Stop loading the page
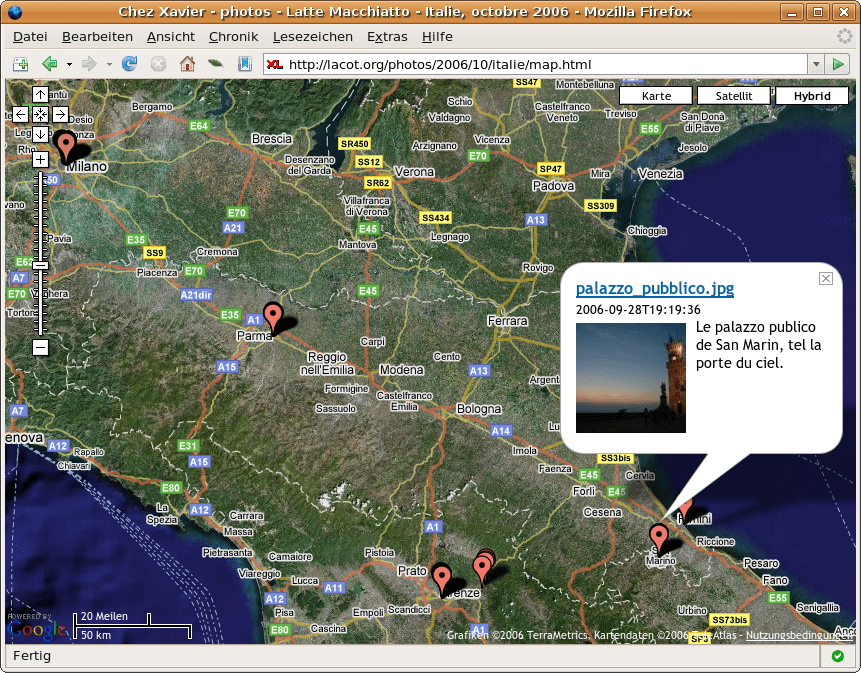The height and width of the screenshot is (673, 861). 158,64
